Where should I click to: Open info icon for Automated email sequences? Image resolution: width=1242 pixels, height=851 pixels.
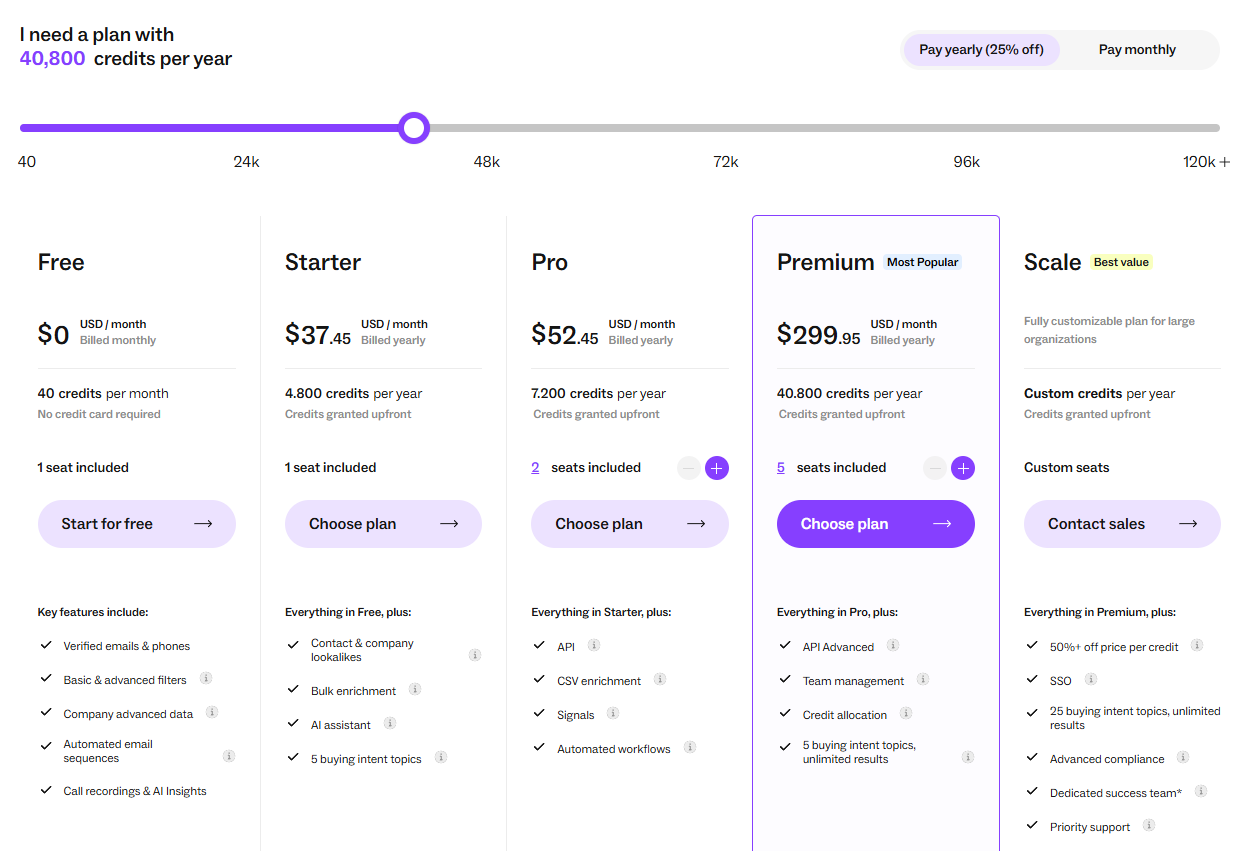pos(229,756)
